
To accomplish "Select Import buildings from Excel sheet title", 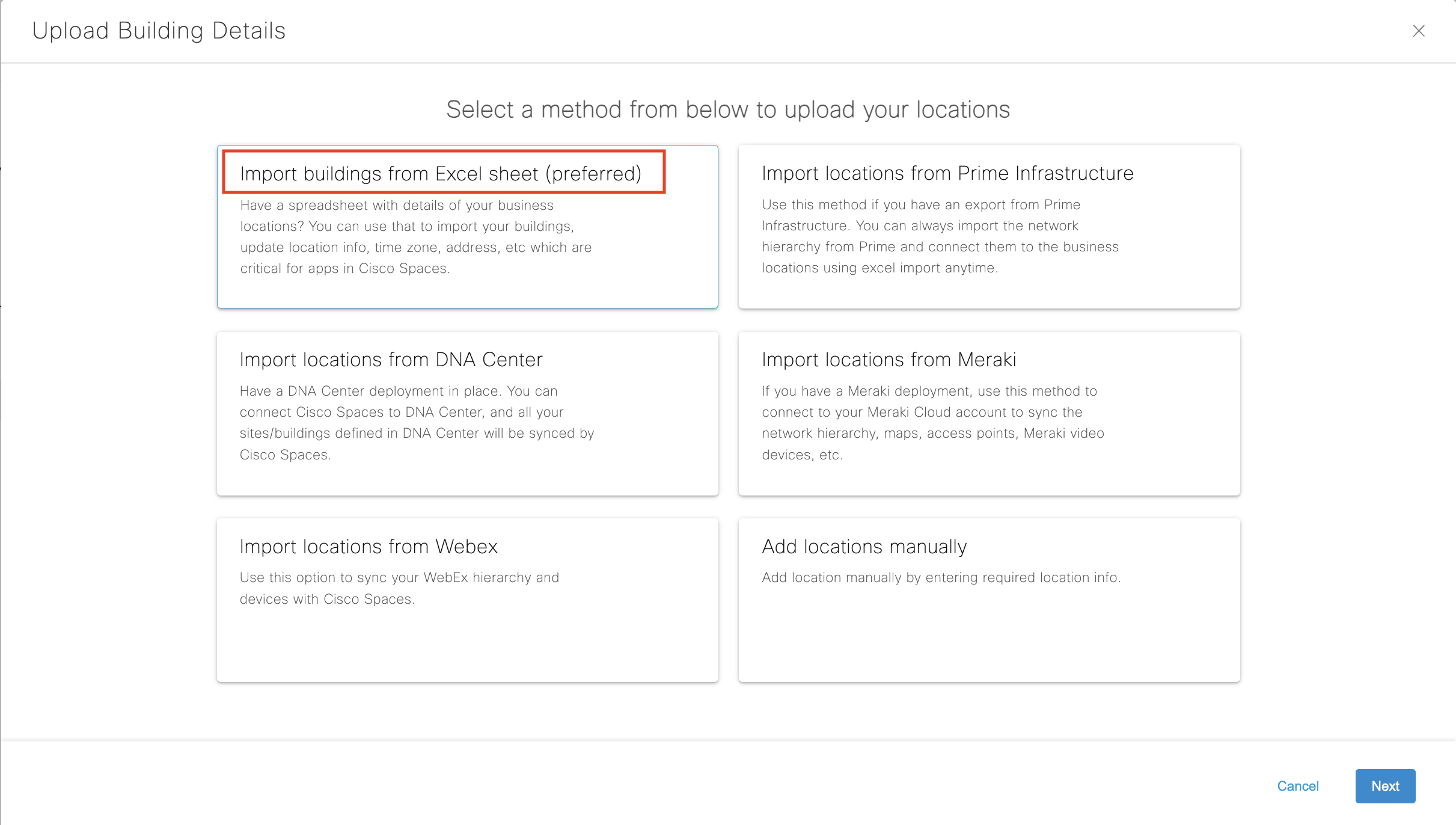I will pyautogui.click(x=441, y=173).
